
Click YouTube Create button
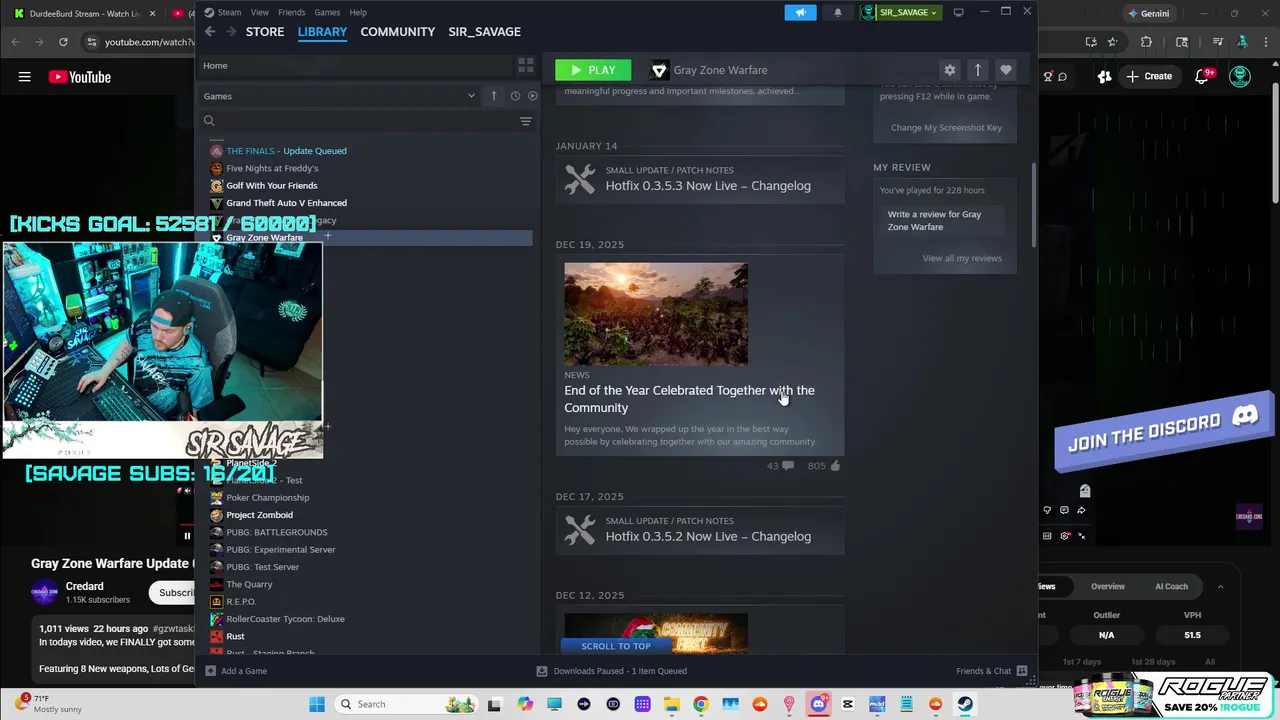[x=1149, y=76]
